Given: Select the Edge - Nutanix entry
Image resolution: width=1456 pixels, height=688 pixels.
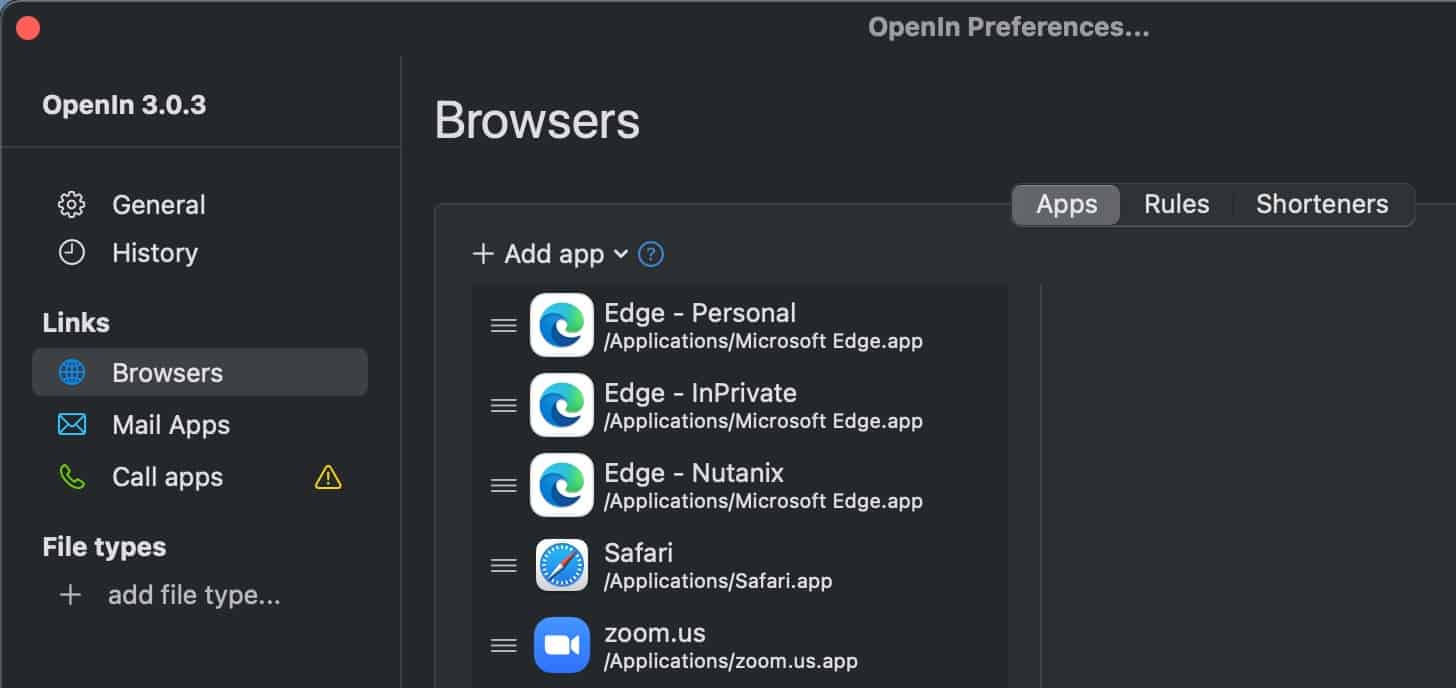Looking at the screenshot, I should click(740, 485).
